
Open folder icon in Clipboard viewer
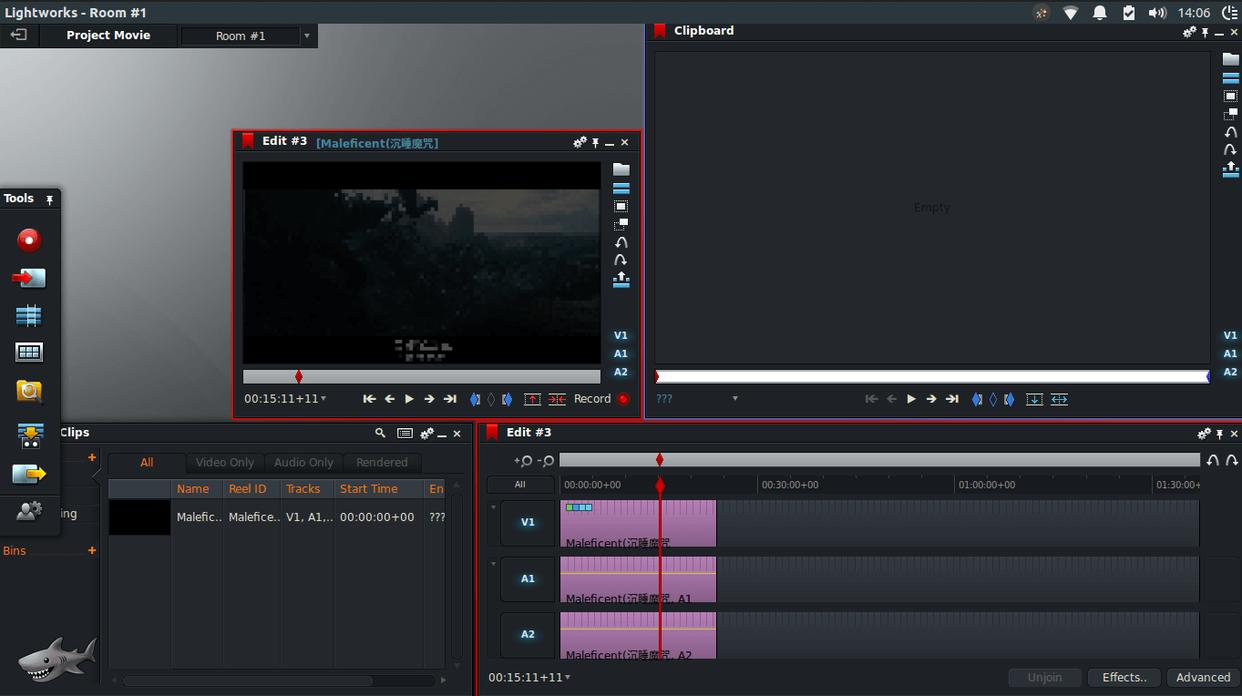tap(1231, 59)
